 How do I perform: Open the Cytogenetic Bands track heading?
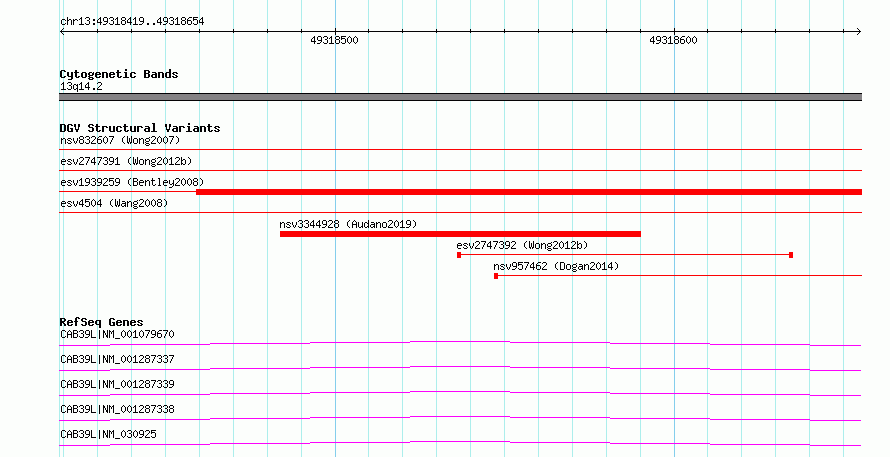(119, 74)
